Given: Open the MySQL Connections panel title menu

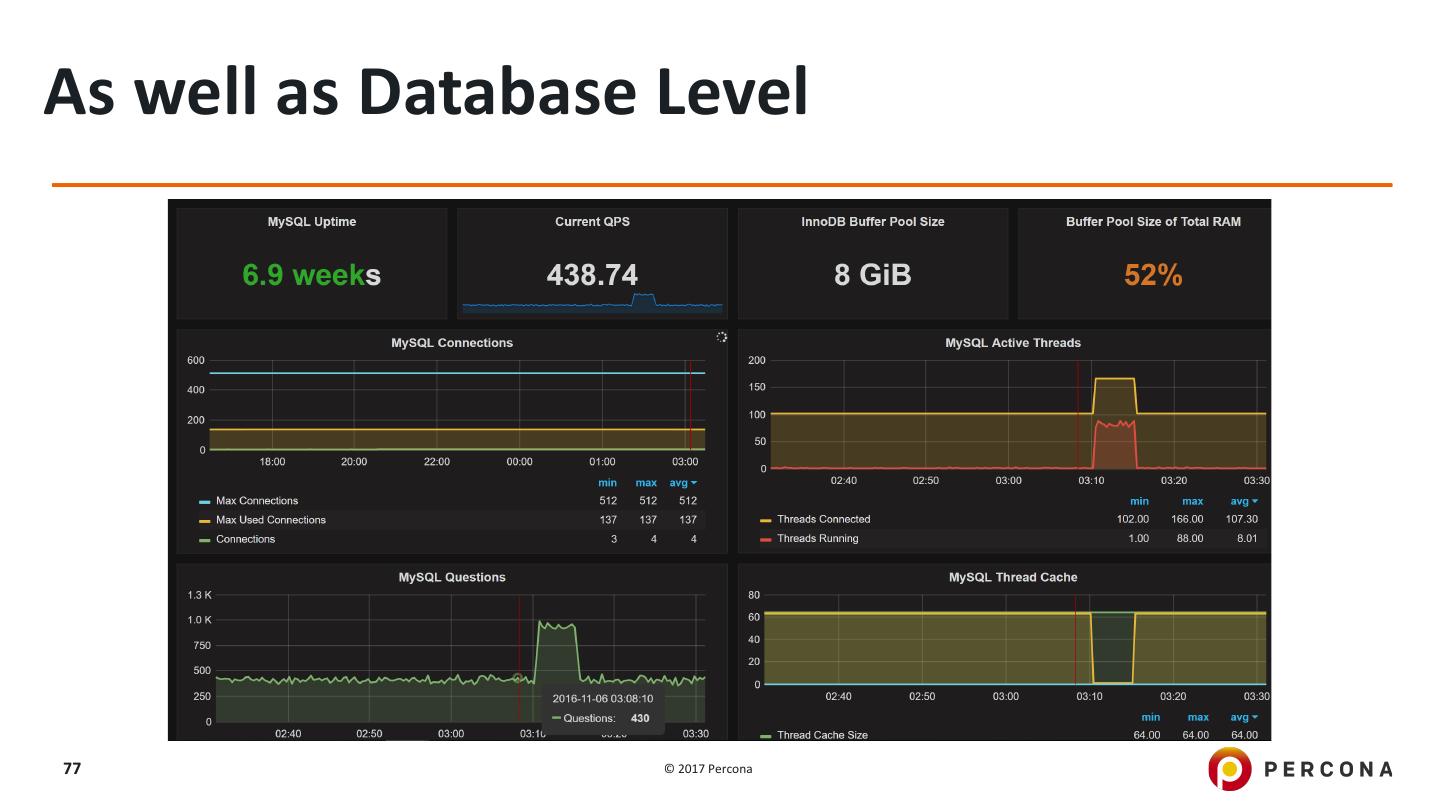Looking at the screenshot, I should click(x=451, y=343).
